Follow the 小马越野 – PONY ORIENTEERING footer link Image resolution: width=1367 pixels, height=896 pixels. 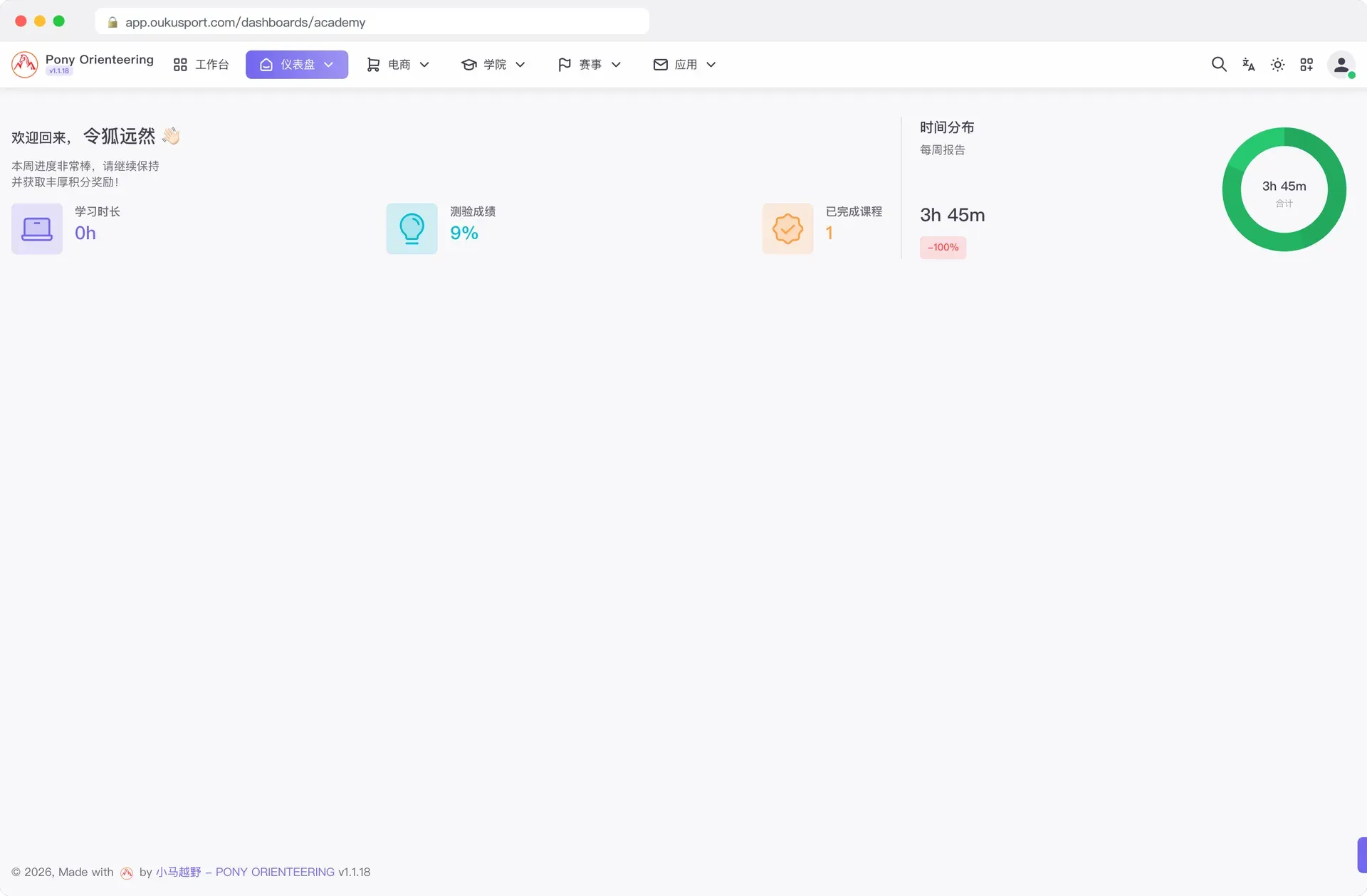click(245, 872)
